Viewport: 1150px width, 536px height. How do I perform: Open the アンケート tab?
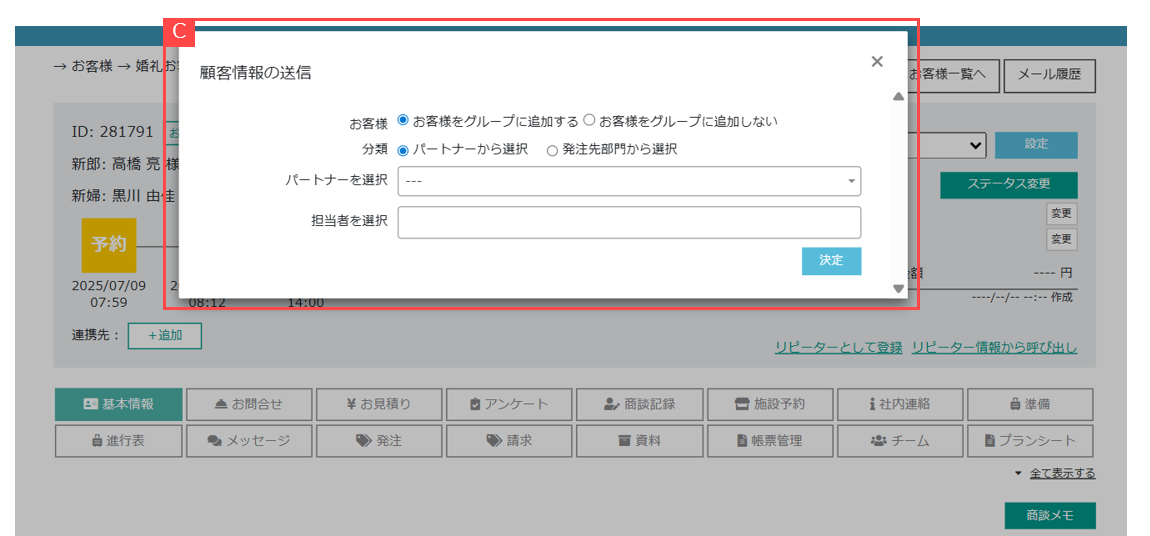coord(509,404)
